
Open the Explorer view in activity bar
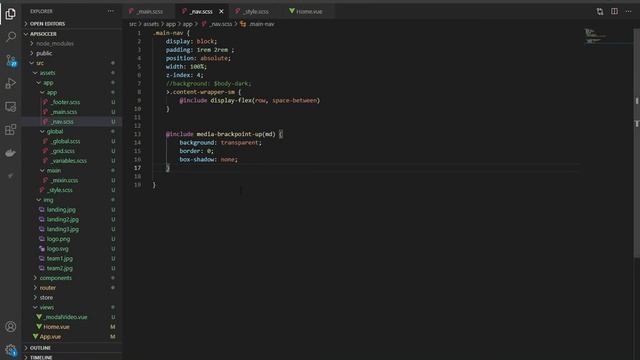coord(11,13)
